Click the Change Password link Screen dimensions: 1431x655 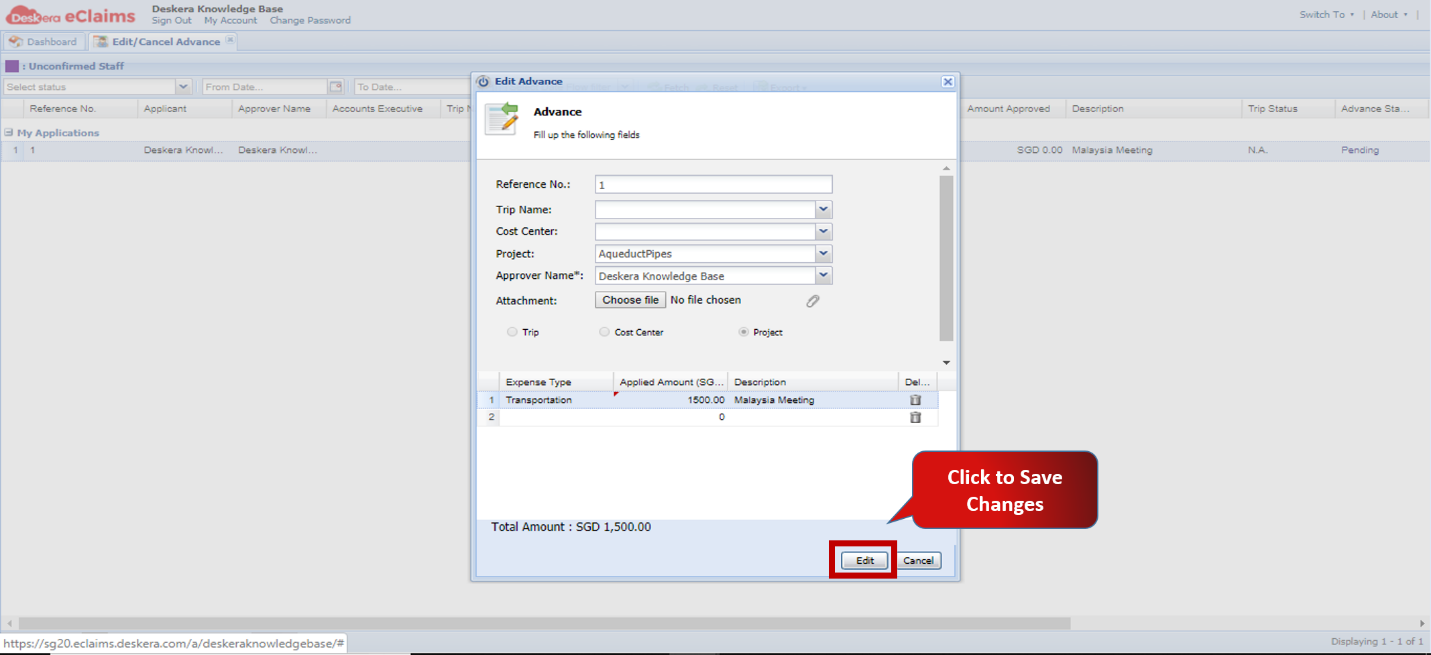(310, 20)
